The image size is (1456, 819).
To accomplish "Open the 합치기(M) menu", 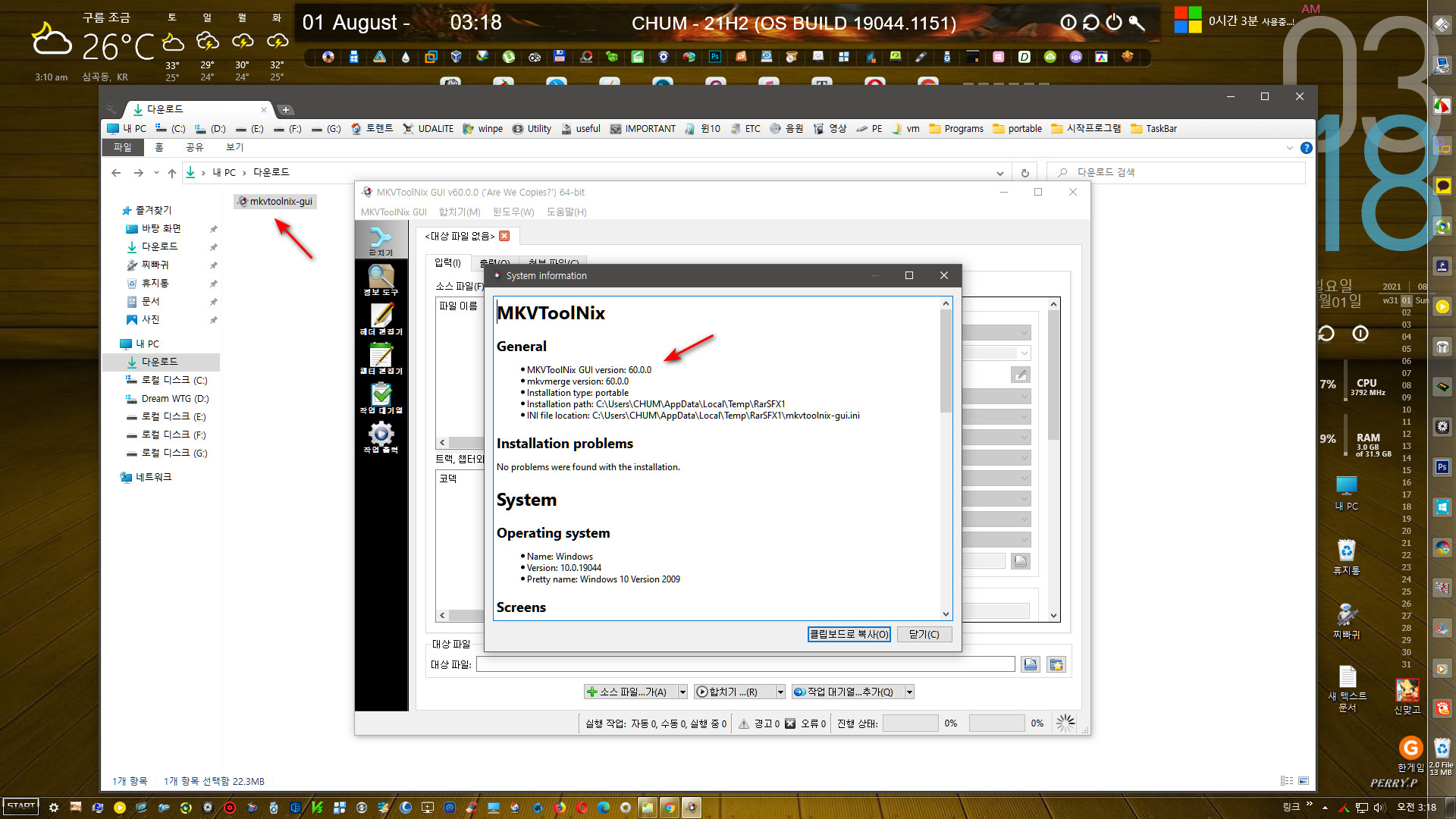I will (x=460, y=212).
